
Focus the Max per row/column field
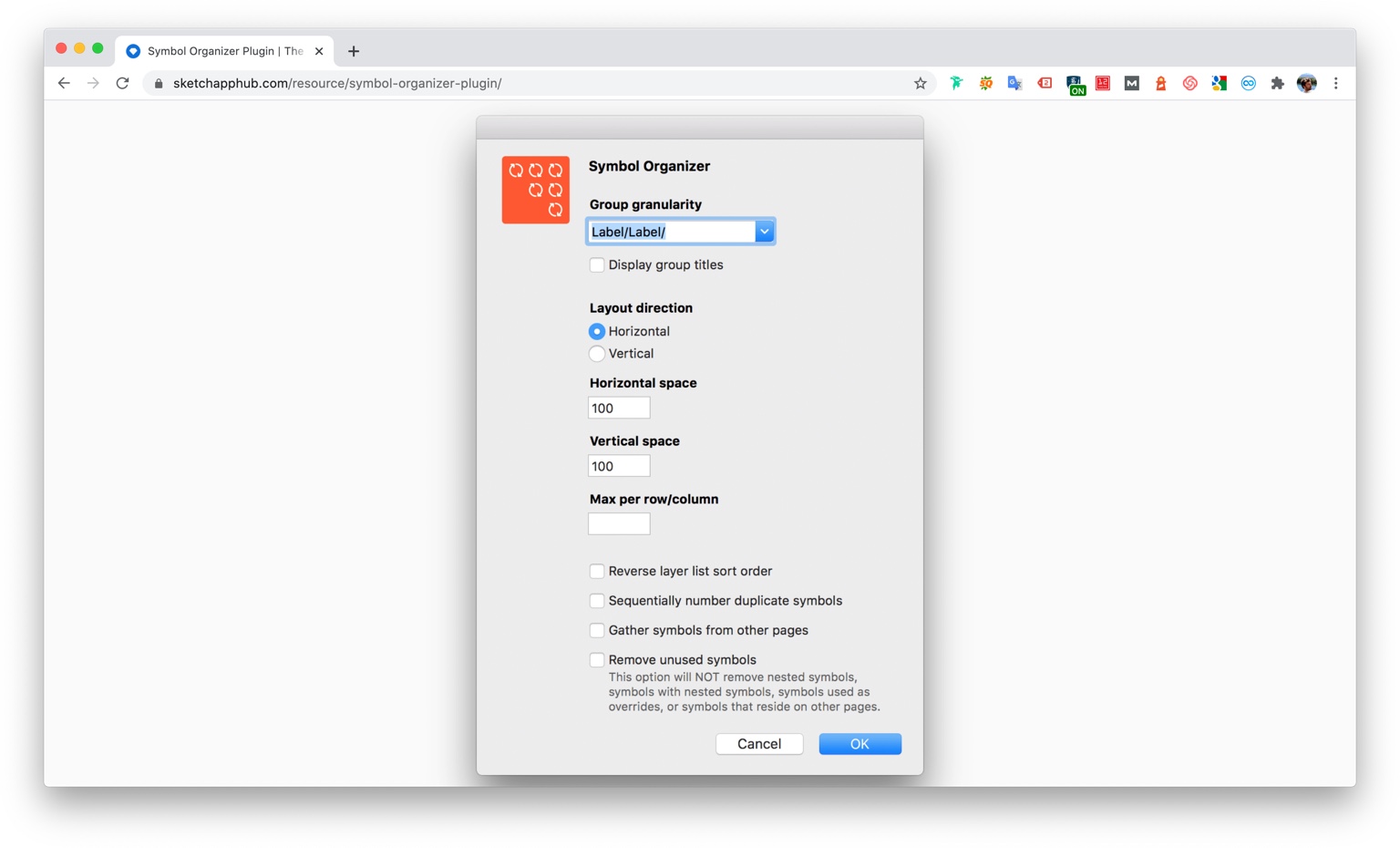point(619,523)
